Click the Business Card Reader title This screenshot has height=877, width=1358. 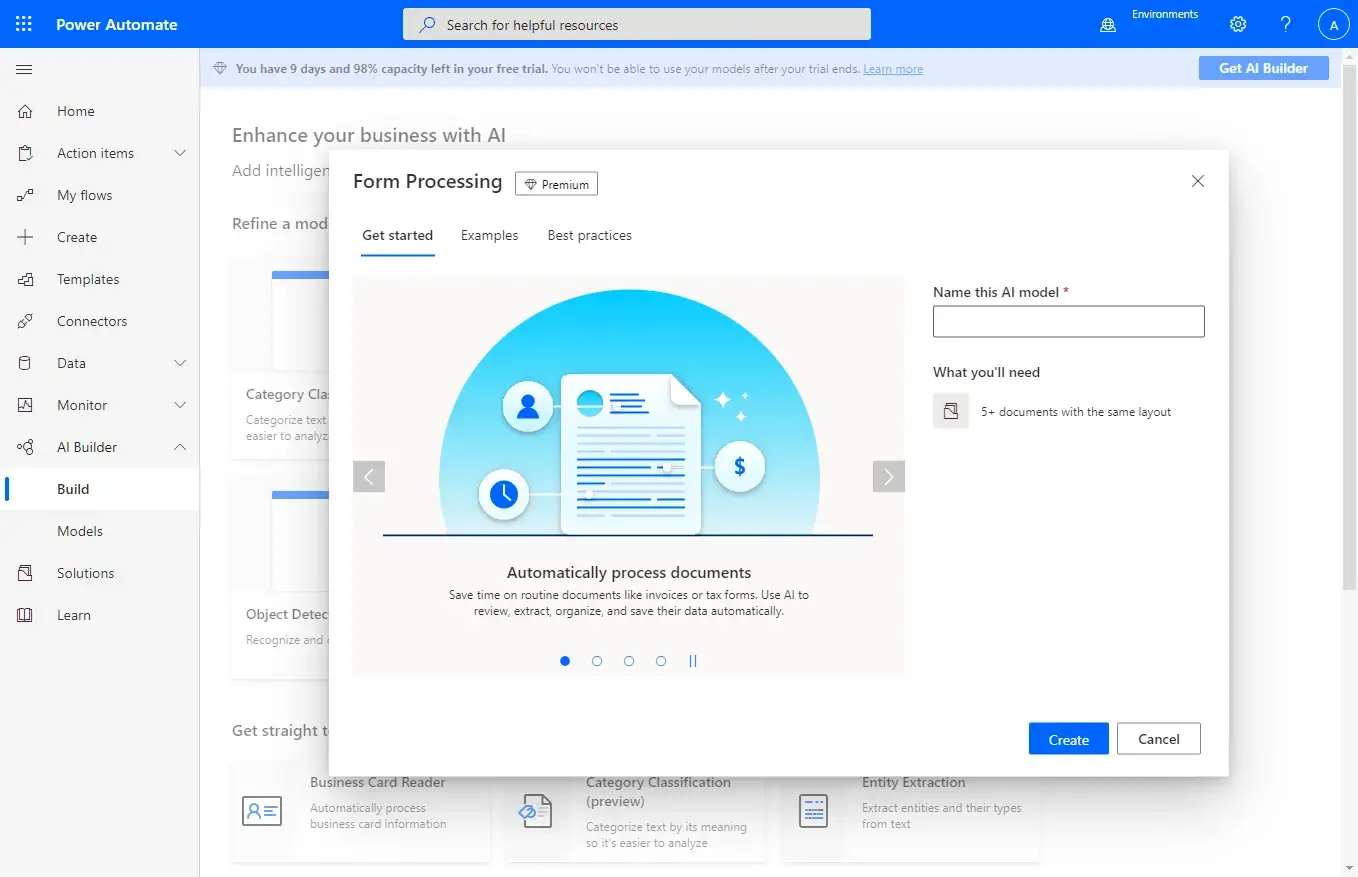[378, 782]
